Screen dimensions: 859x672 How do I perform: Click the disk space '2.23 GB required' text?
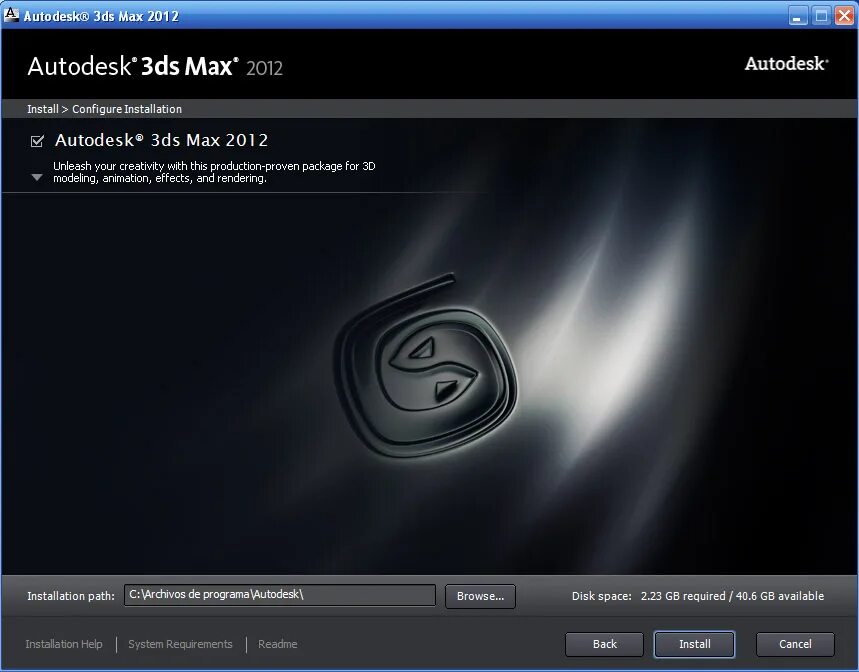683,596
